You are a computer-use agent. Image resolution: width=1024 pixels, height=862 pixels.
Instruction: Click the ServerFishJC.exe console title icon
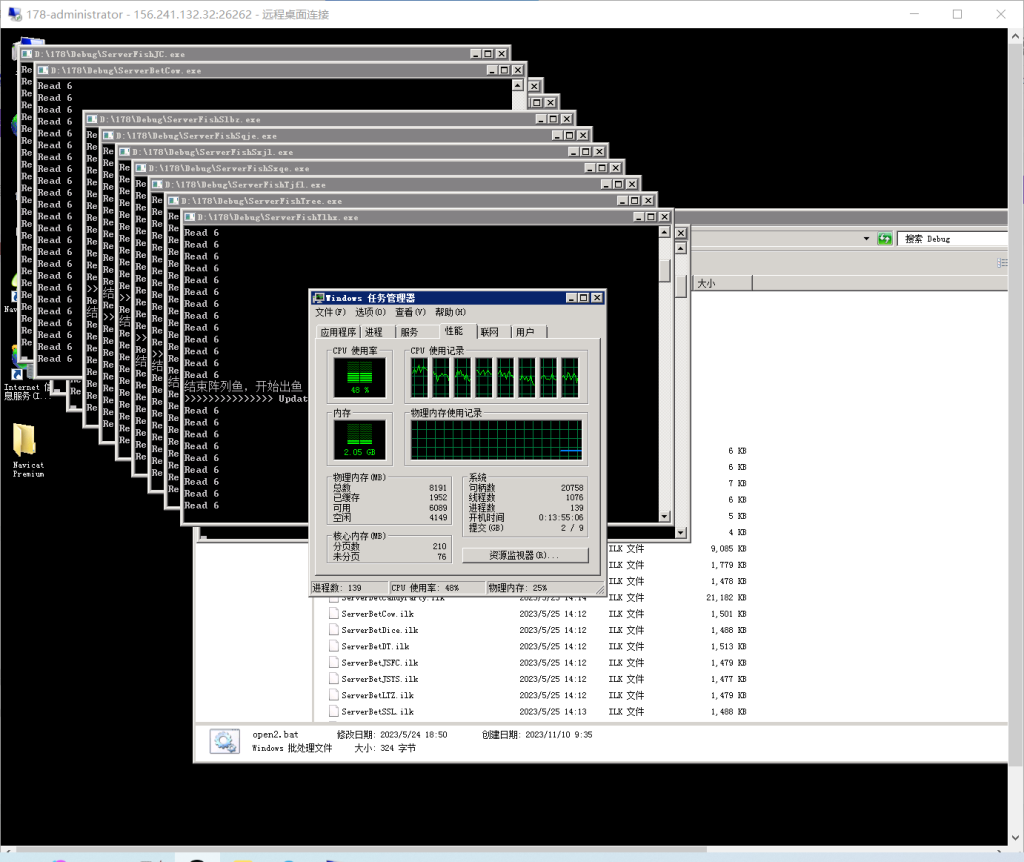[x=27, y=54]
